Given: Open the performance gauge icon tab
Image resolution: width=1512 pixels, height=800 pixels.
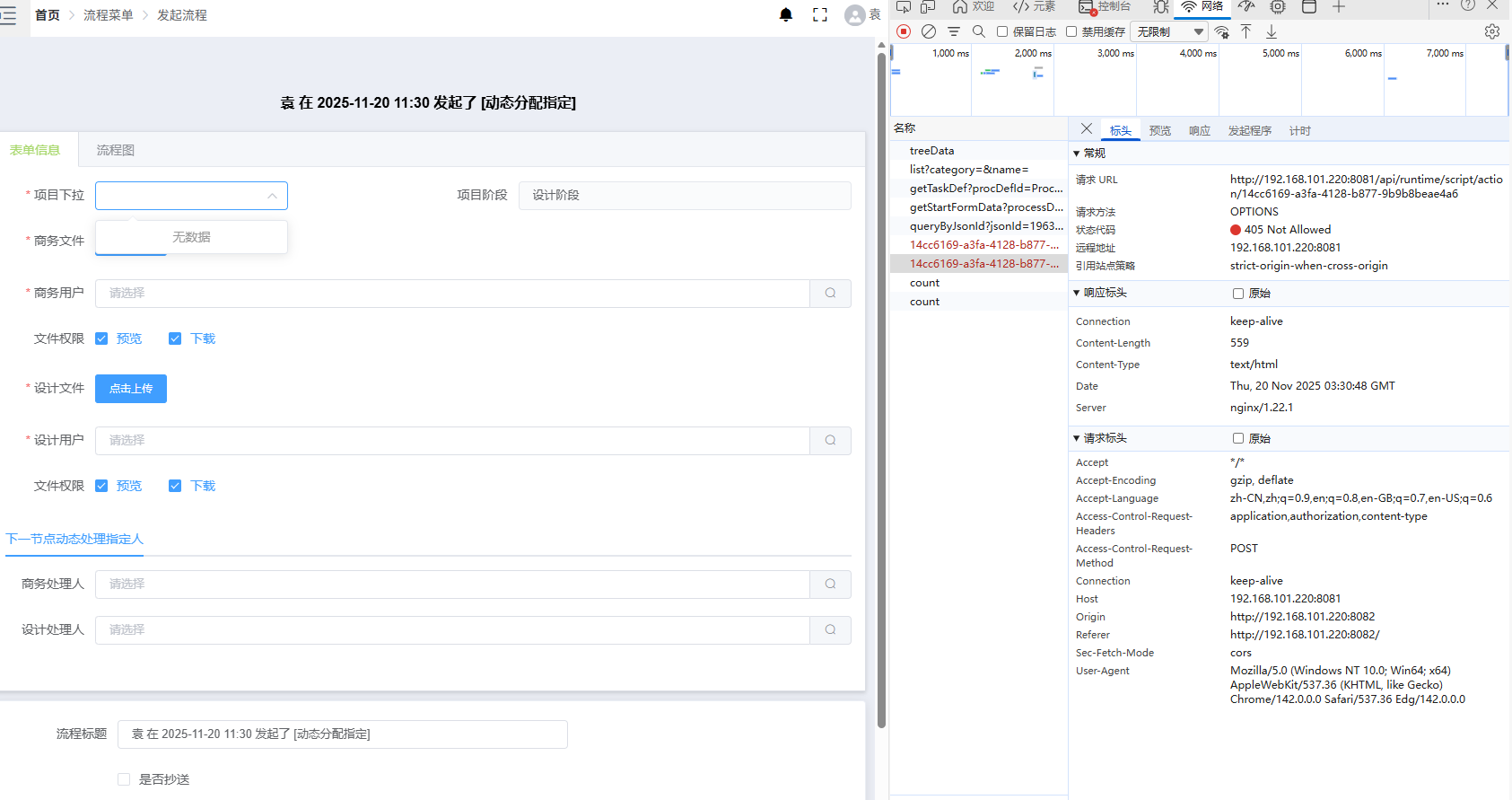Looking at the screenshot, I should tap(1246, 7).
